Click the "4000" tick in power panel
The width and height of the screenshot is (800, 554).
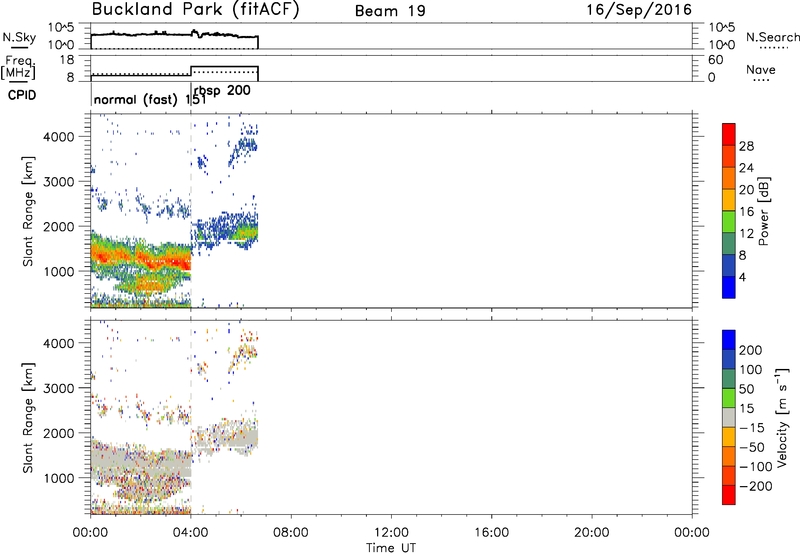pyautogui.click(x=59, y=137)
